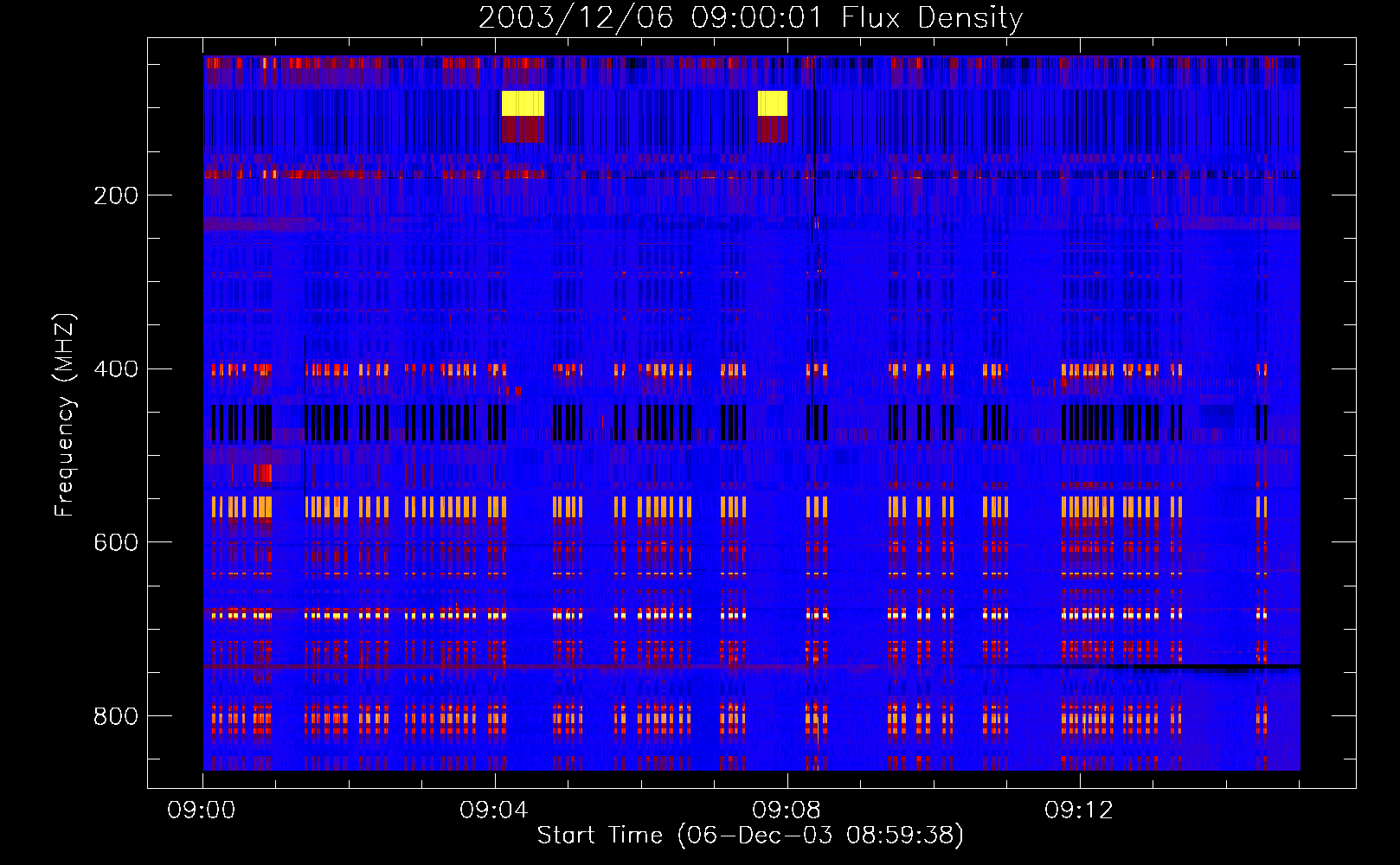Click the 200 frequency tick label
This screenshot has width=1400, height=865.
[x=116, y=195]
